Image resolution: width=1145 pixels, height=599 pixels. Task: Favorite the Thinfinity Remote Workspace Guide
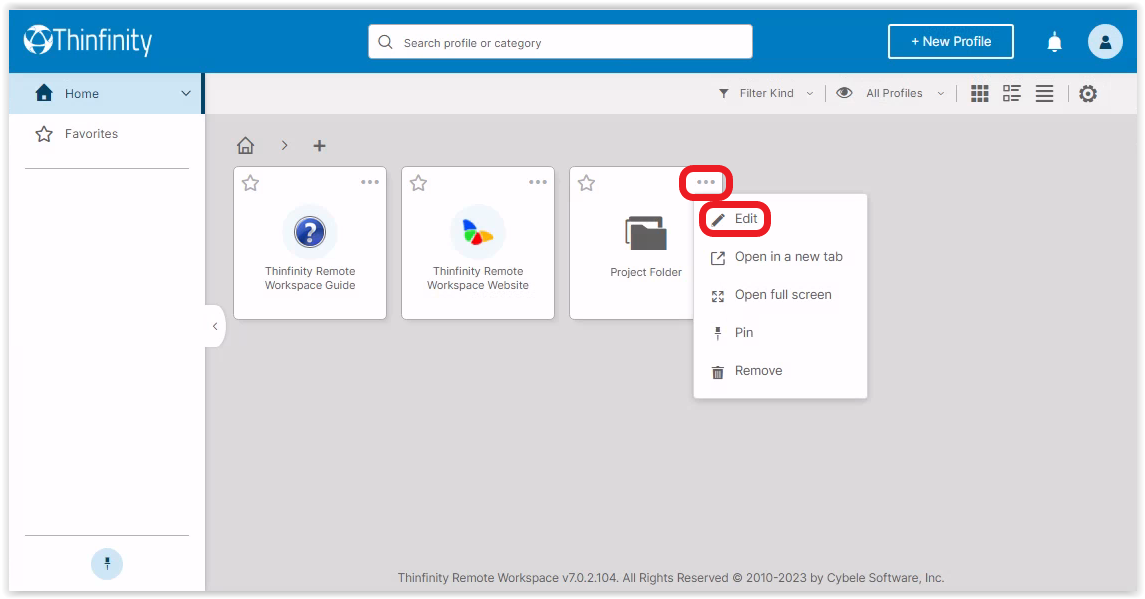250,183
